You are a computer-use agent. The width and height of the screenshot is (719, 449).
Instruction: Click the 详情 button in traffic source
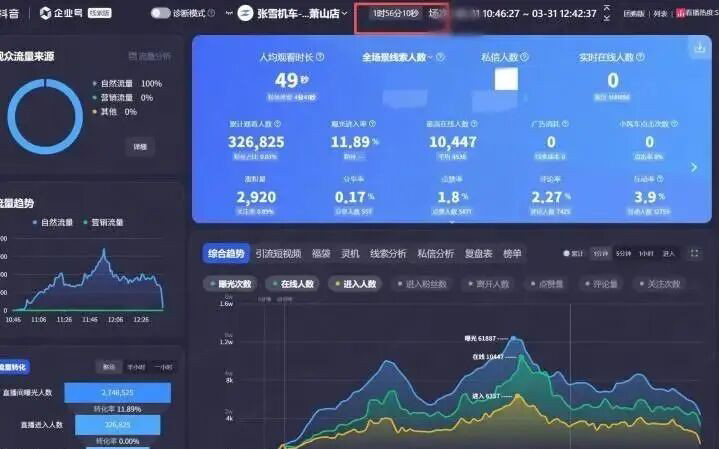[140, 147]
